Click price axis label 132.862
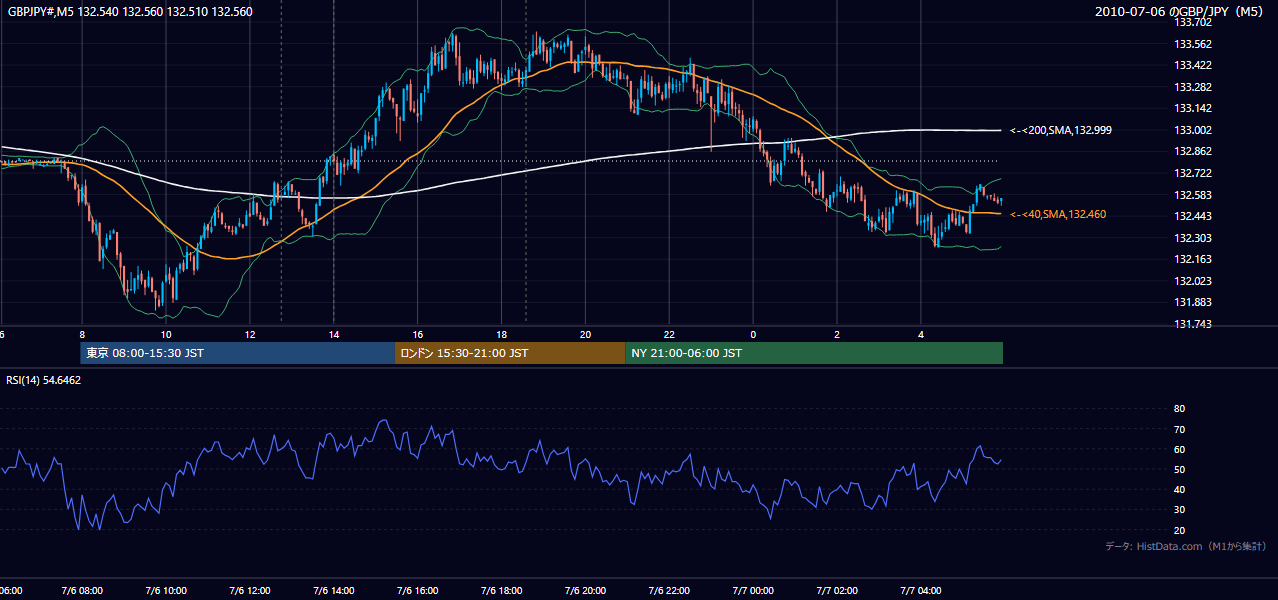The width and height of the screenshot is (1278, 600). [x=1194, y=151]
